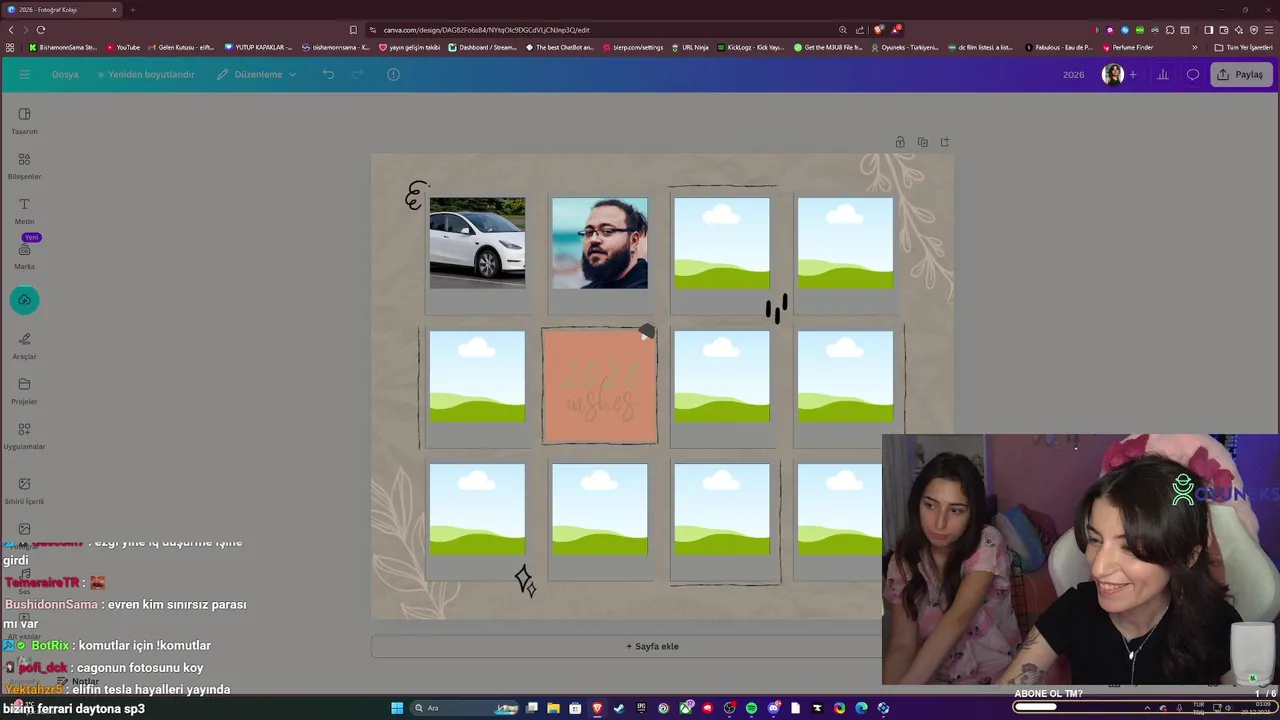Undo the last action
The image size is (1280, 720).
tap(328, 74)
